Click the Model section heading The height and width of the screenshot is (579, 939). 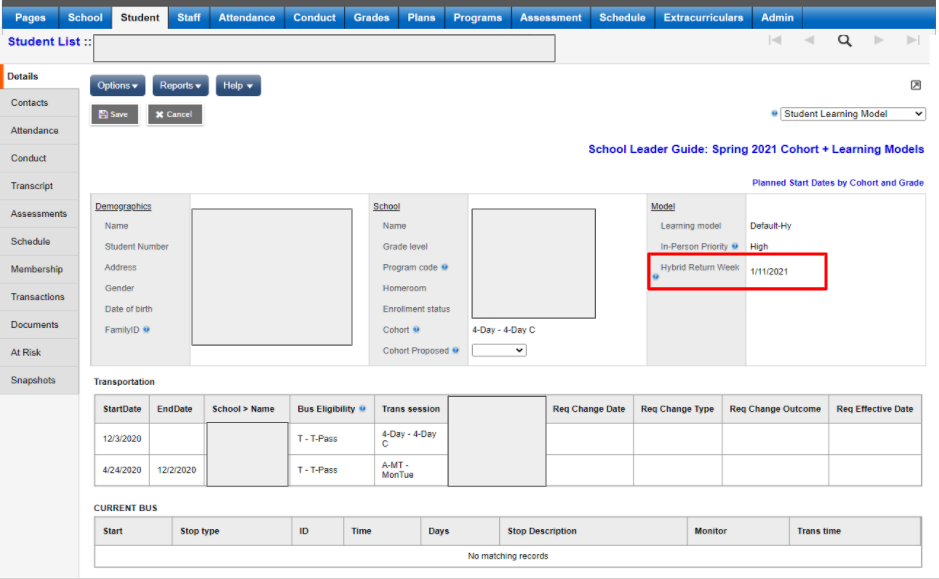663,206
